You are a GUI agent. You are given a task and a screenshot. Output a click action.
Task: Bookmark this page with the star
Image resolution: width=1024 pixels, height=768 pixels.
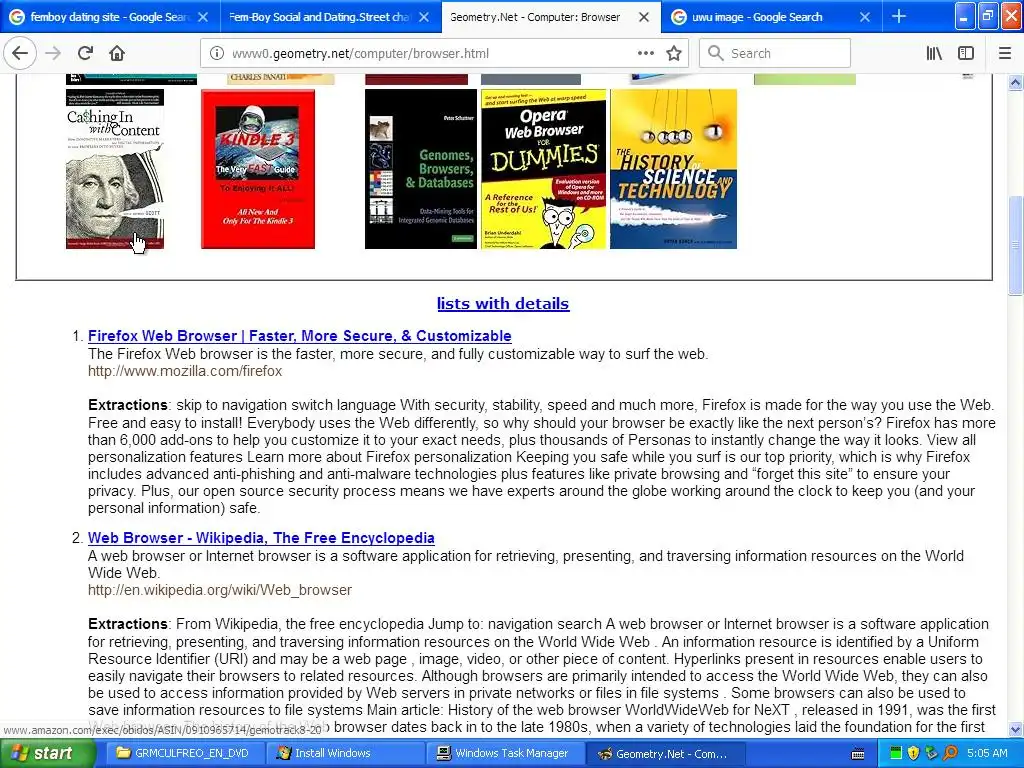(674, 53)
